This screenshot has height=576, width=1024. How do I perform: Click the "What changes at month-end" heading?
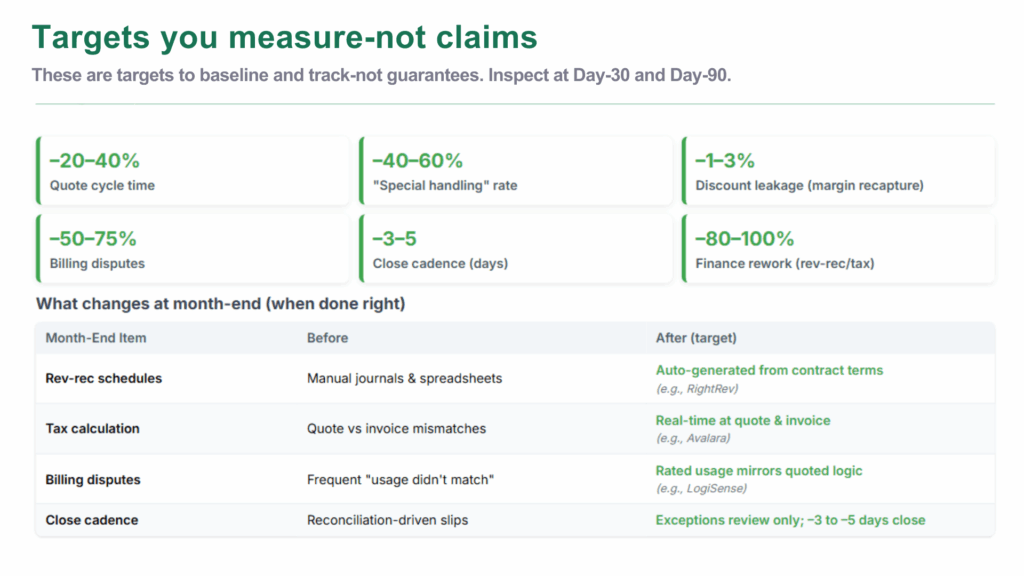(x=220, y=303)
